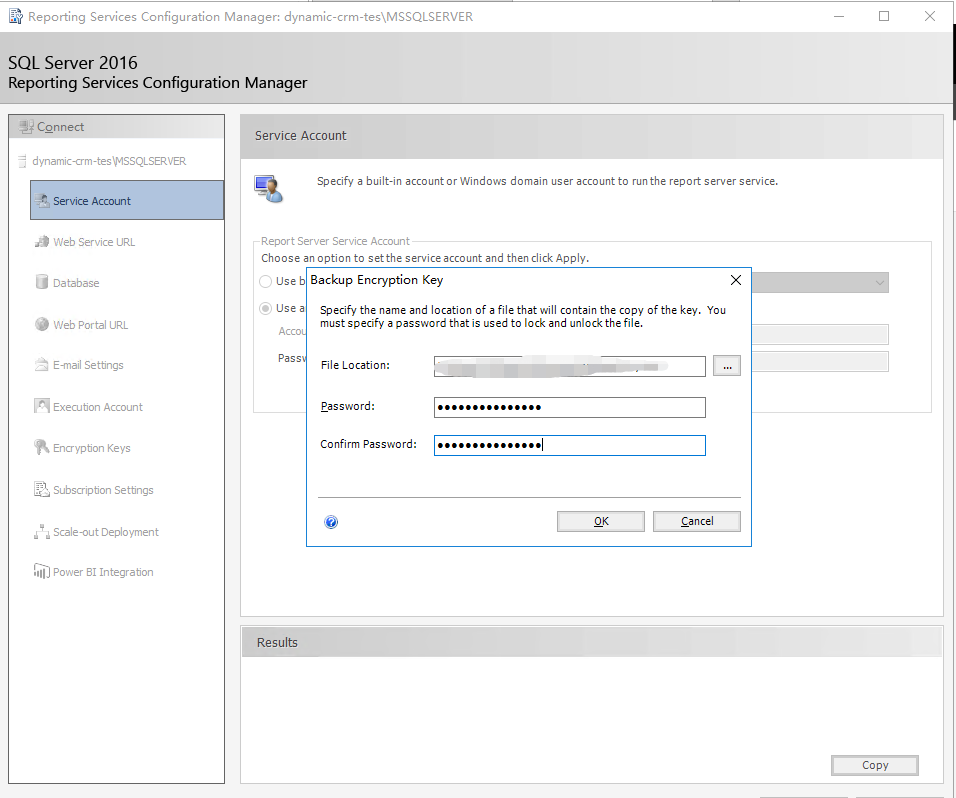Close the Reporting Services Configuration Manager window
This screenshot has height=798, width=956.
tap(930, 16)
